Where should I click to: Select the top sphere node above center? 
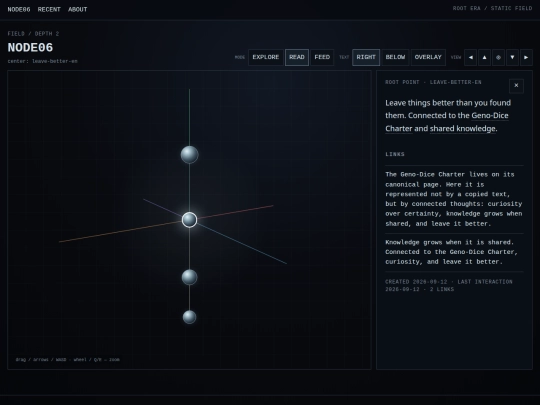point(189,155)
